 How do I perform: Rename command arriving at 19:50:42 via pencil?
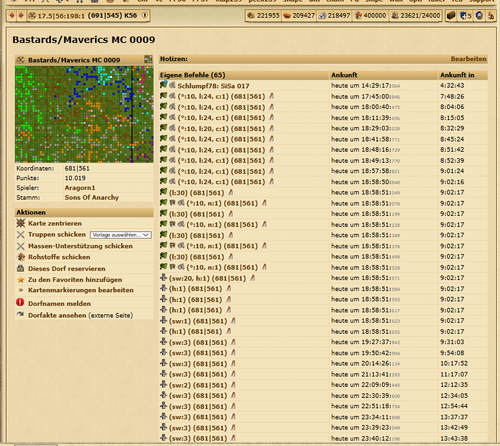(x=233, y=352)
